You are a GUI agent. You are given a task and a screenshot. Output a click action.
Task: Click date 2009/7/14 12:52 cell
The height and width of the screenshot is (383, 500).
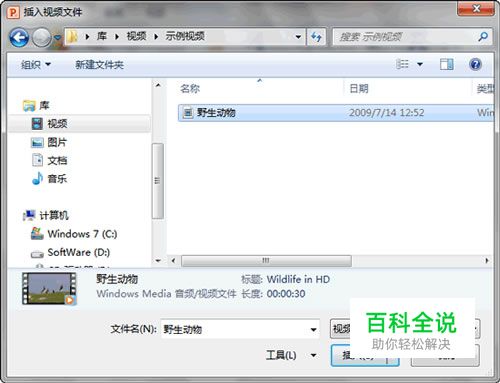(x=387, y=113)
